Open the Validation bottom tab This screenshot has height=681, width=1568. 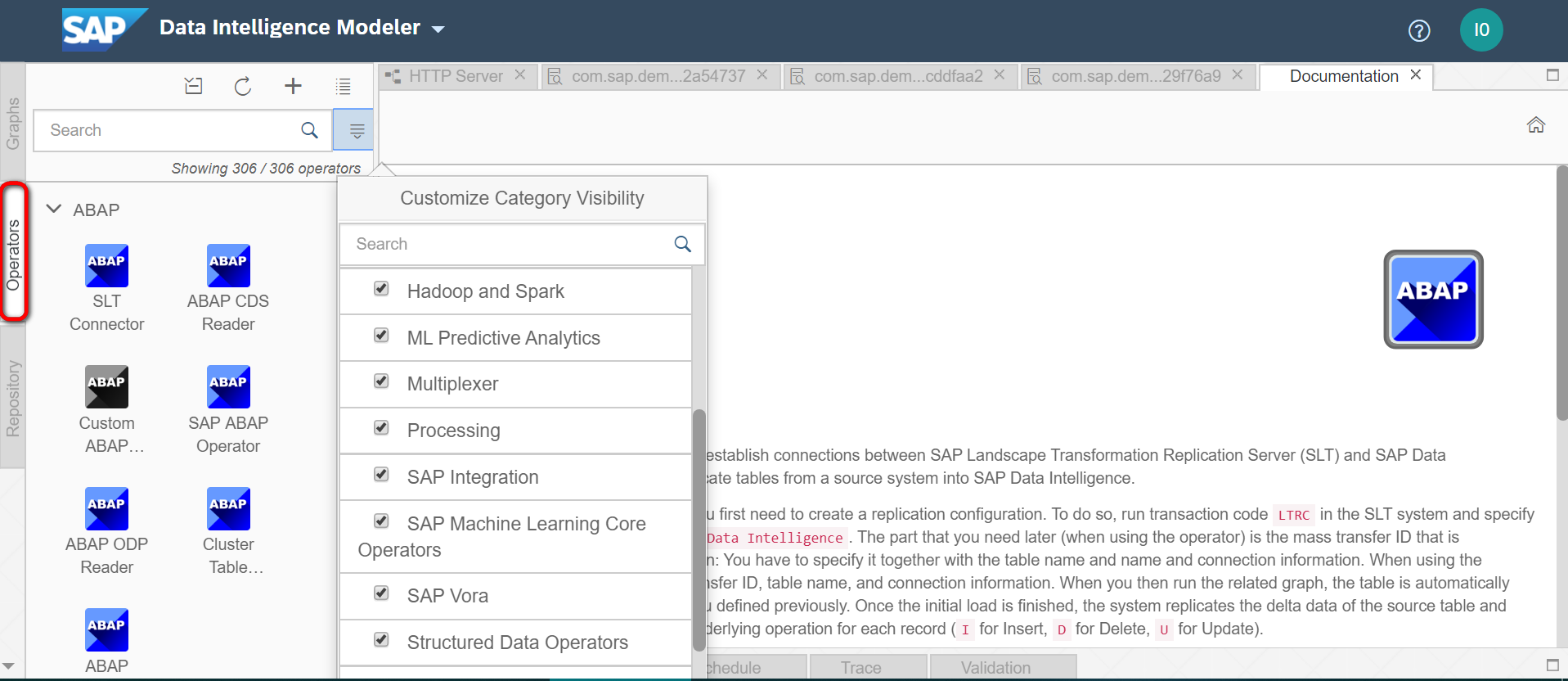click(995, 667)
